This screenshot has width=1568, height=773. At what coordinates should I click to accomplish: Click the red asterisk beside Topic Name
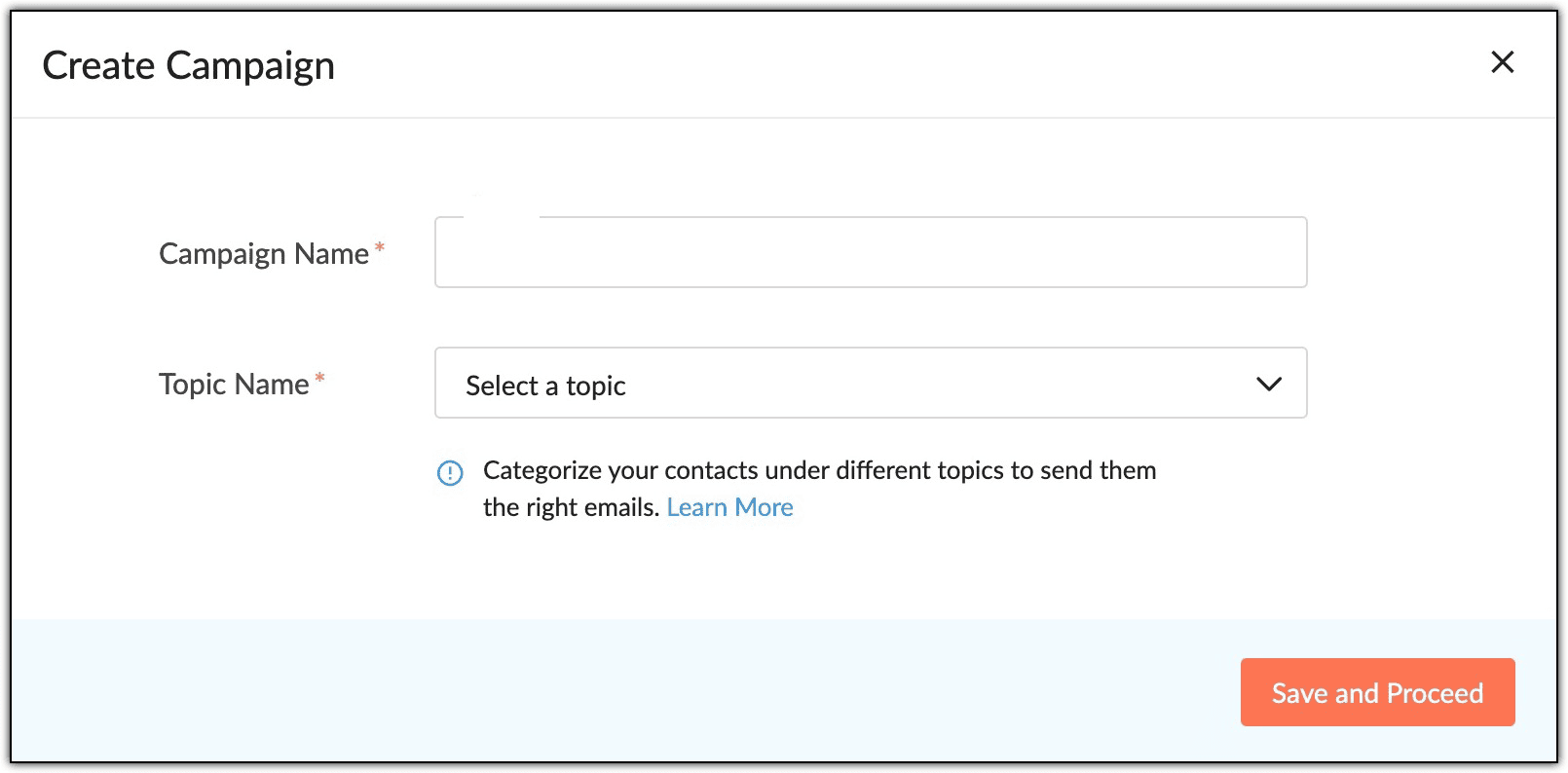(319, 378)
